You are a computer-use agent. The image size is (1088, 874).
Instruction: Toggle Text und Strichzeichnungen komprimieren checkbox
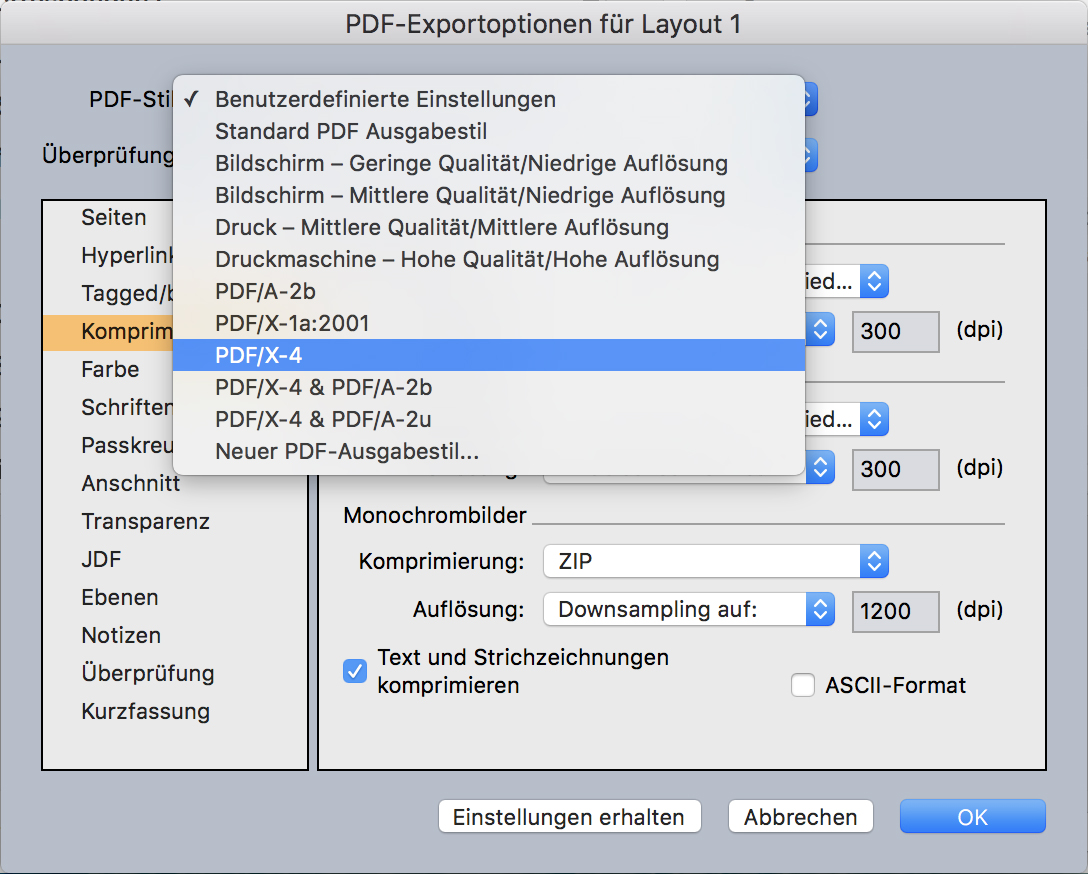[x=355, y=671]
